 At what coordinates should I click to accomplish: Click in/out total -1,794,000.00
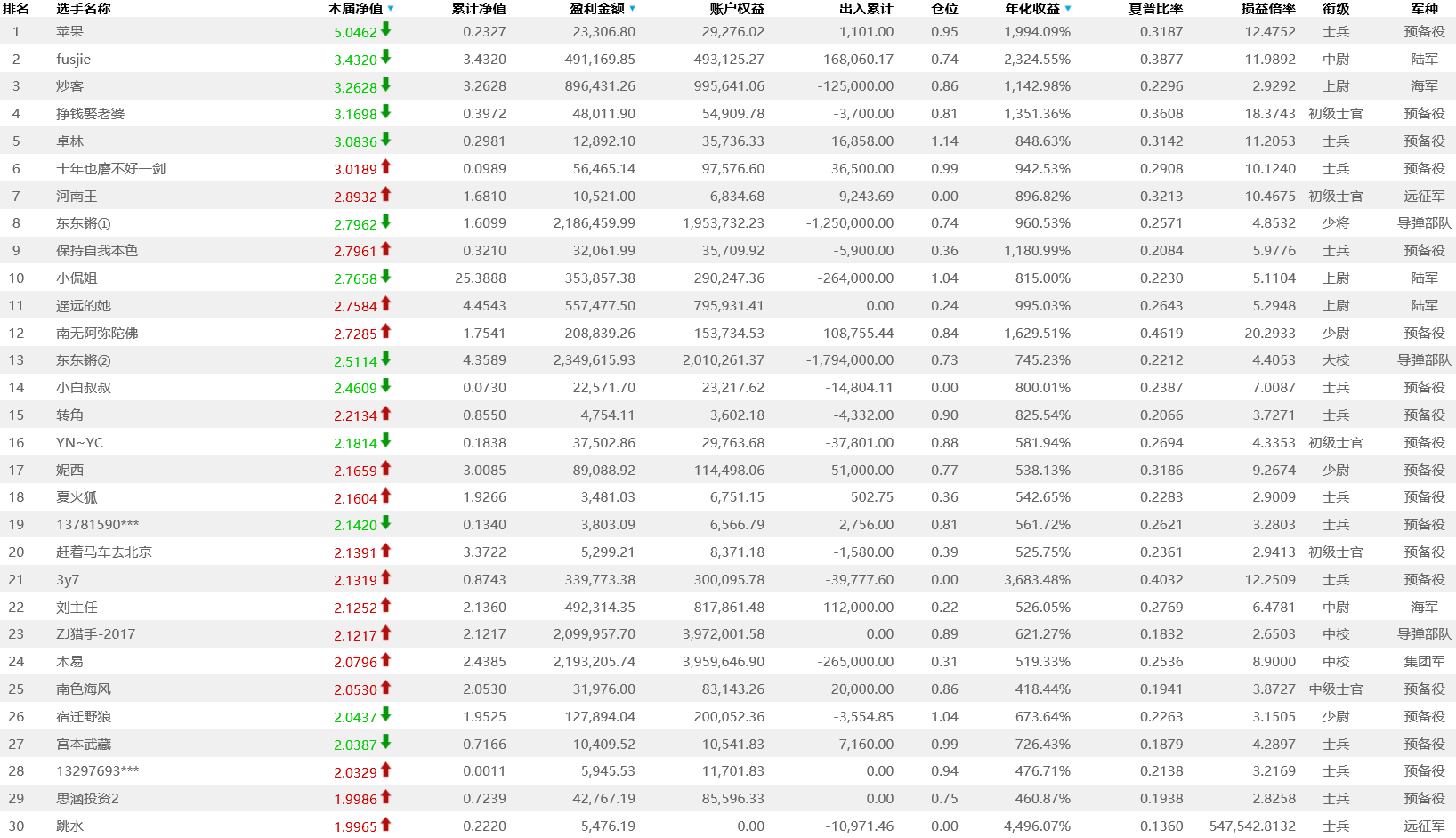850,360
